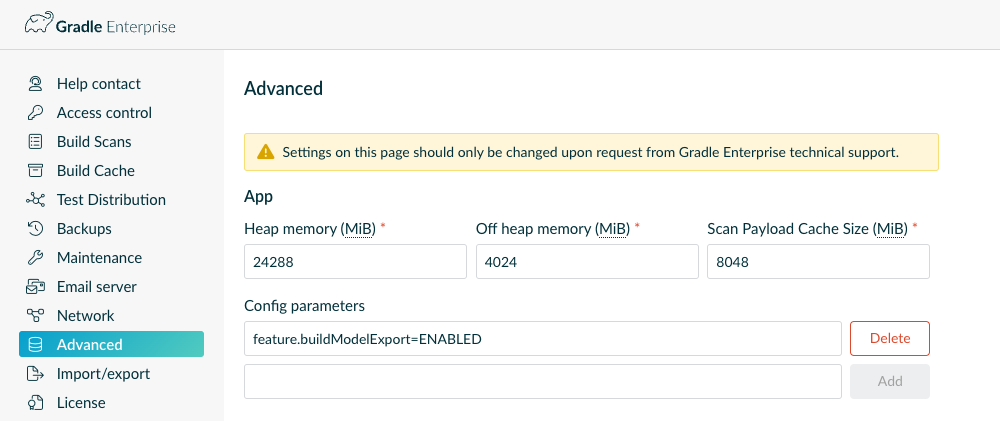Click the Access control key icon
The image size is (1000, 421).
(x=36, y=113)
